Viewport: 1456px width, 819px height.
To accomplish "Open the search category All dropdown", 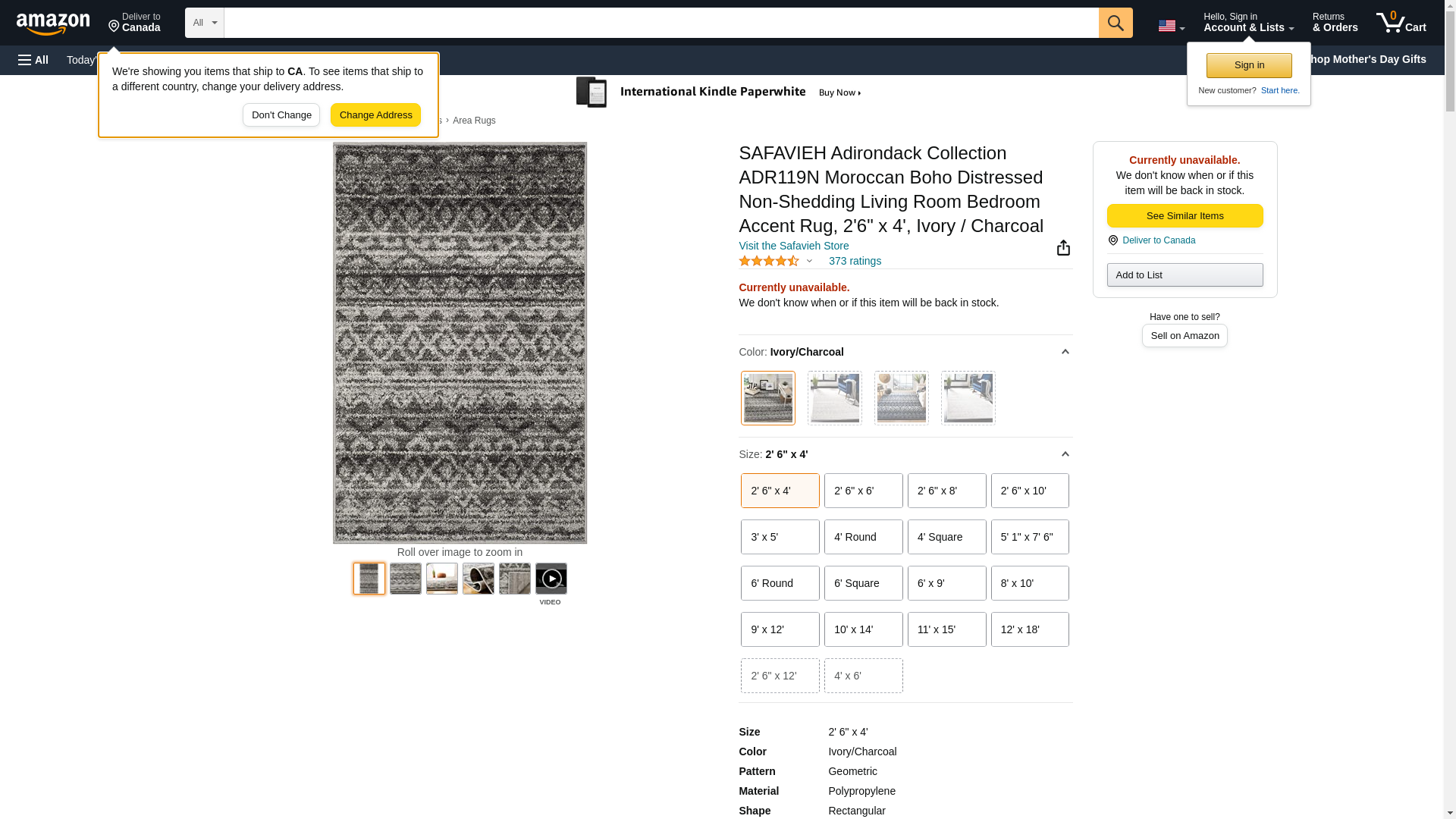I will [204, 23].
